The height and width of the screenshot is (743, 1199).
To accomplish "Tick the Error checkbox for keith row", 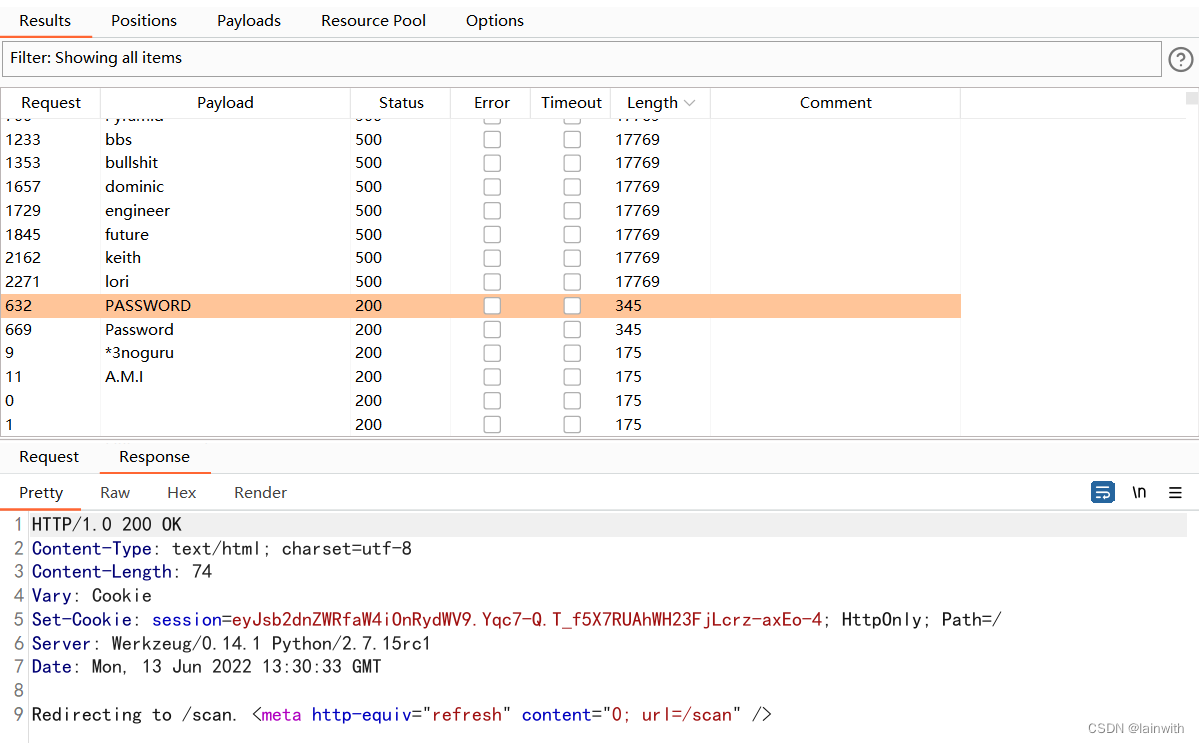I will click(492, 258).
